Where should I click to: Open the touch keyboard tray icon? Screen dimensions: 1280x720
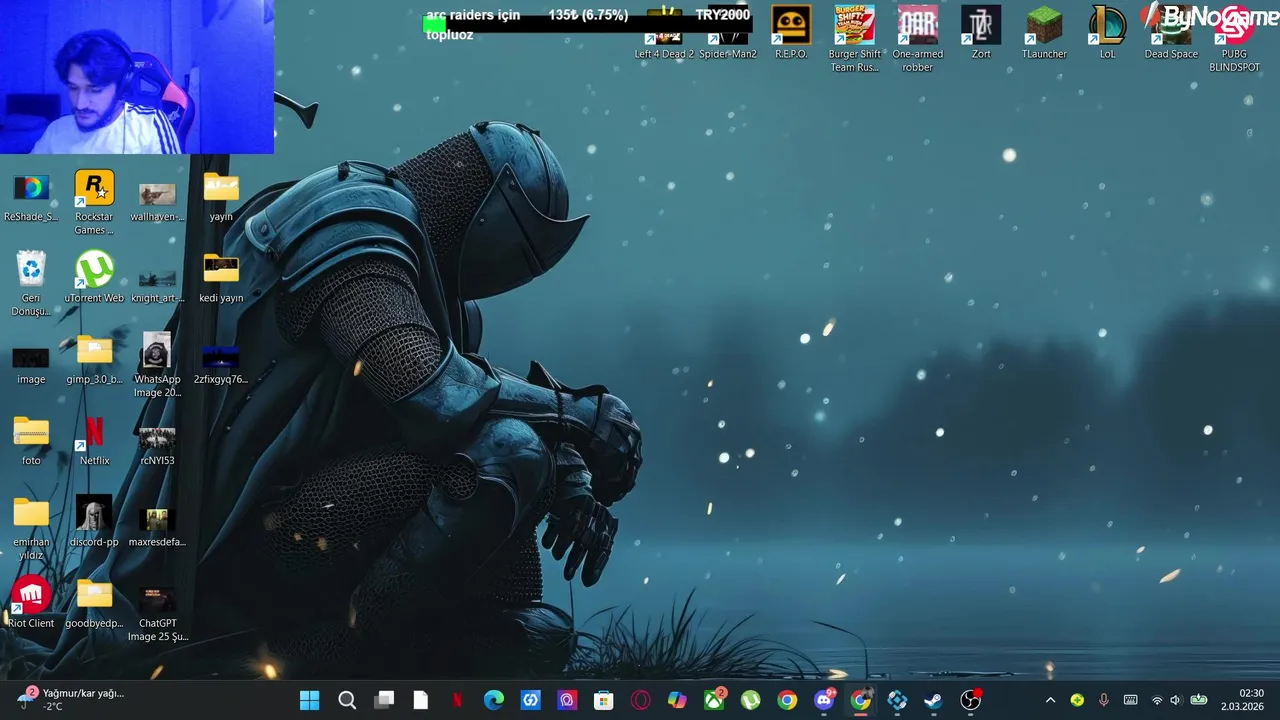coord(1130,700)
